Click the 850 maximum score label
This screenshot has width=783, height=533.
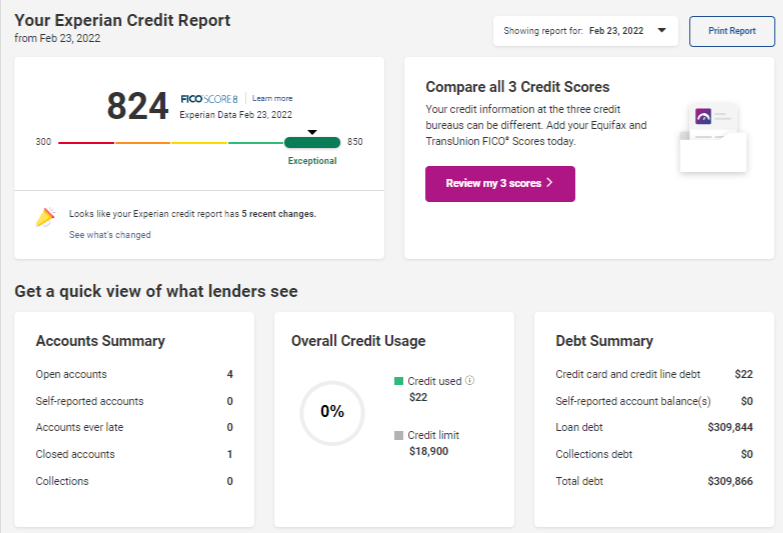tap(355, 142)
